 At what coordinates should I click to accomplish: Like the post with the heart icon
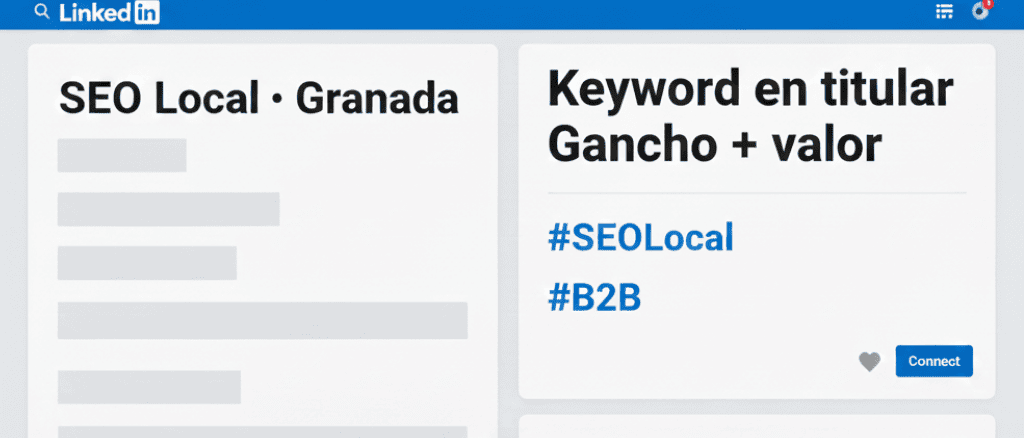[x=870, y=362]
